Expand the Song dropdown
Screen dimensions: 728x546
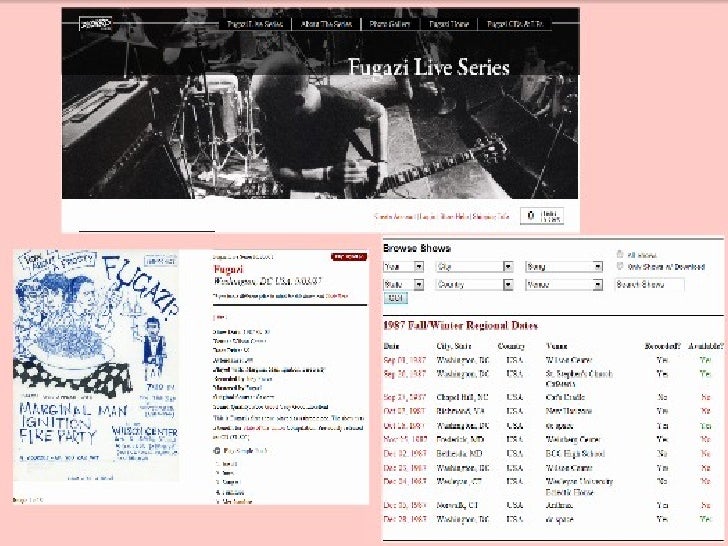click(564, 266)
